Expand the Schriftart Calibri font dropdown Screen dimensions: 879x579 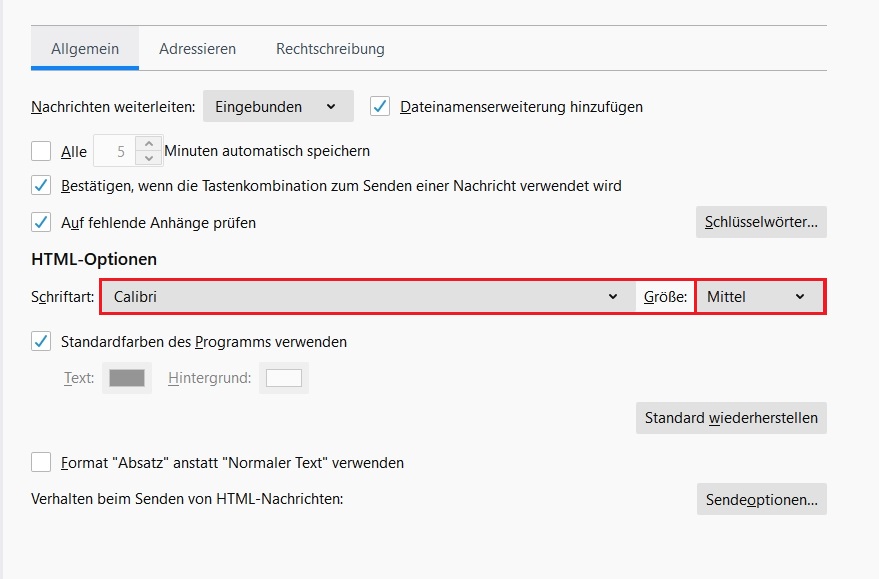pyautogui.click(x=367, y=296)
